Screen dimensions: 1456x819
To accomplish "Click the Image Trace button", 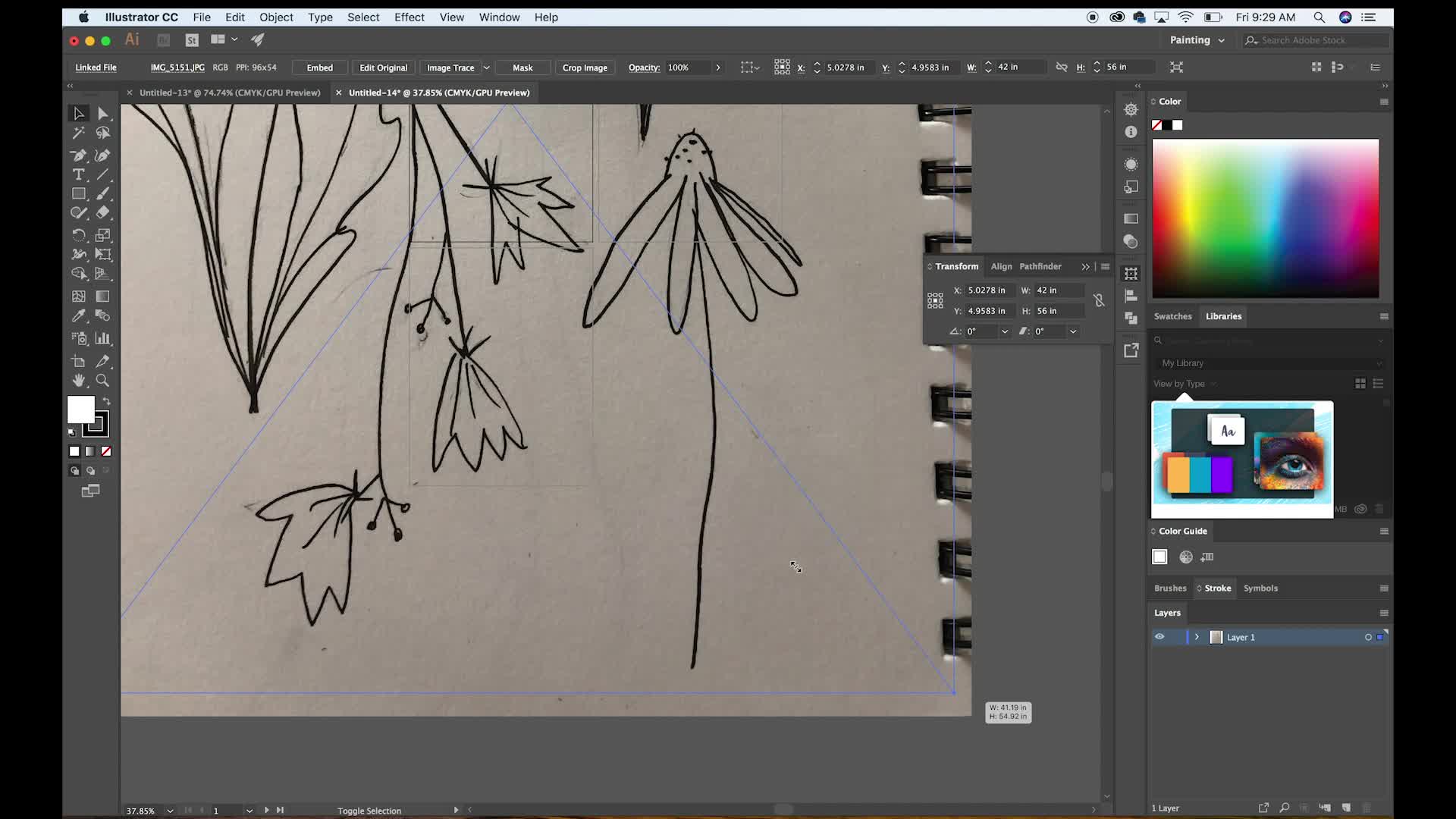I will click(x=450, y=67).
